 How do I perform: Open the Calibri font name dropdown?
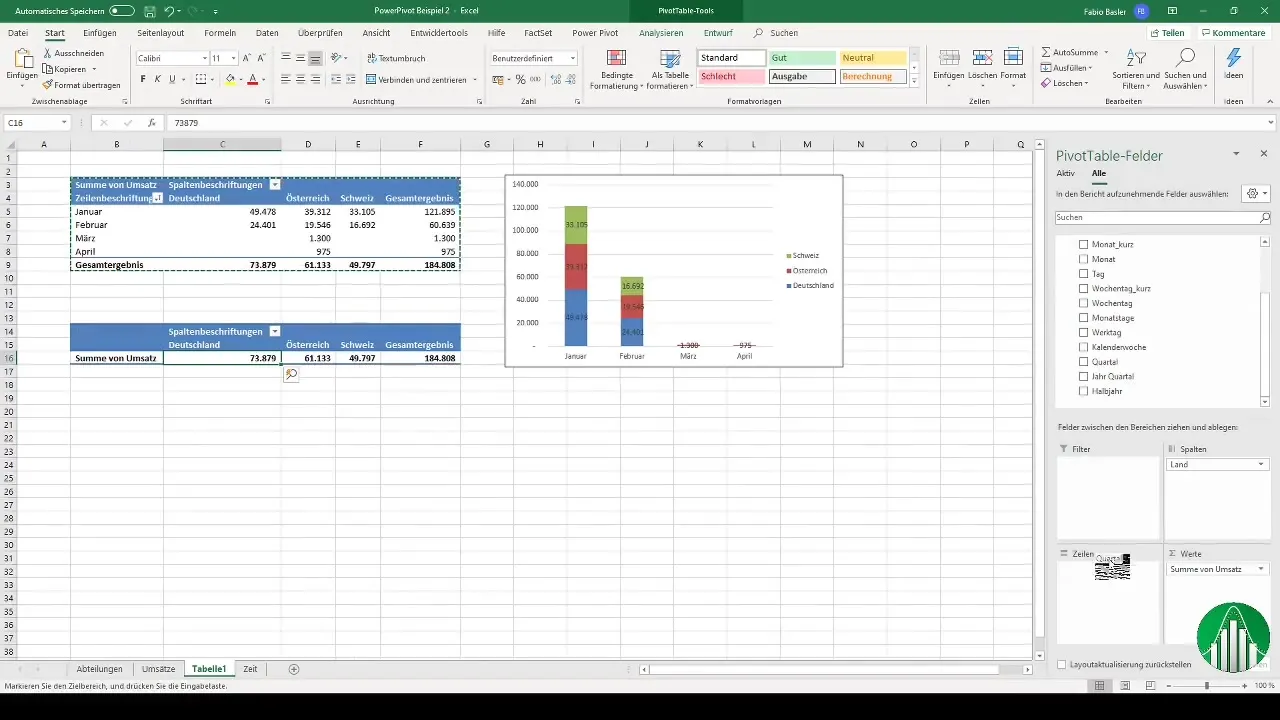coord(203,58)
